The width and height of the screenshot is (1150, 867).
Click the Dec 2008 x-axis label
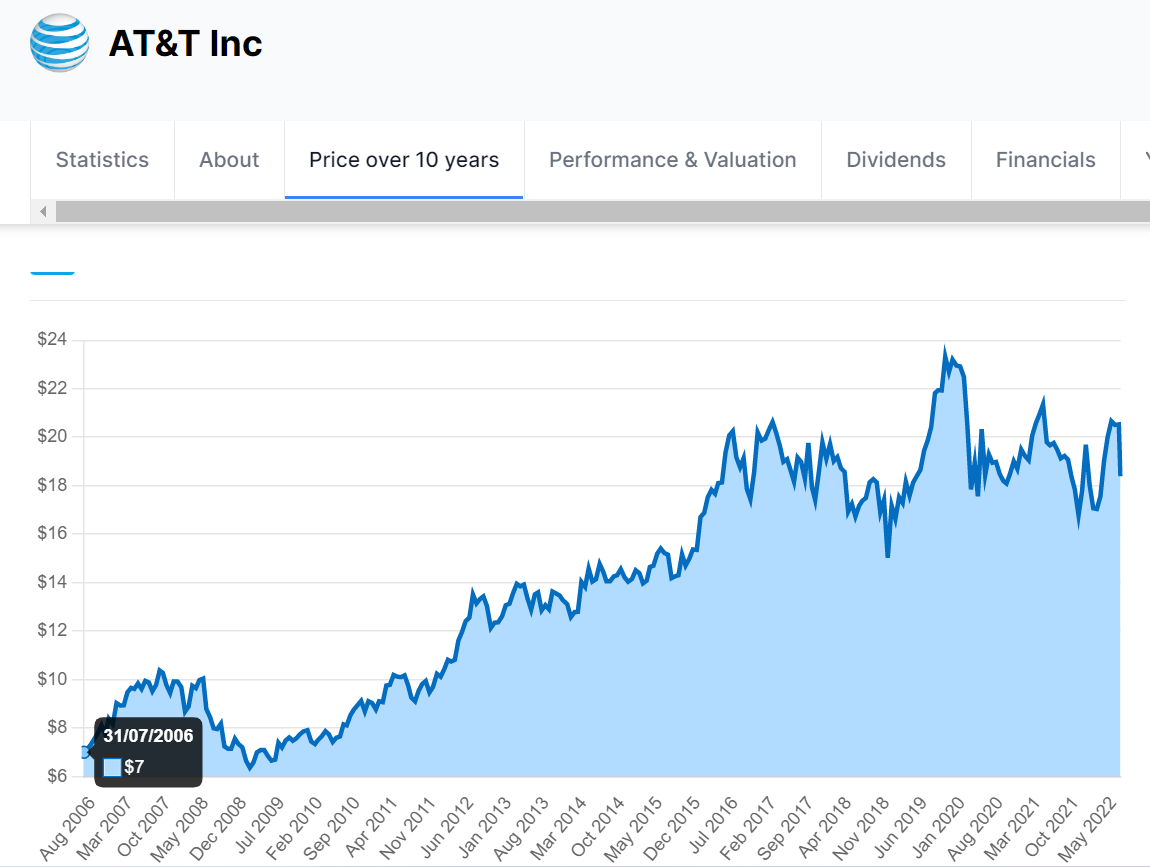tap(219, 829)
